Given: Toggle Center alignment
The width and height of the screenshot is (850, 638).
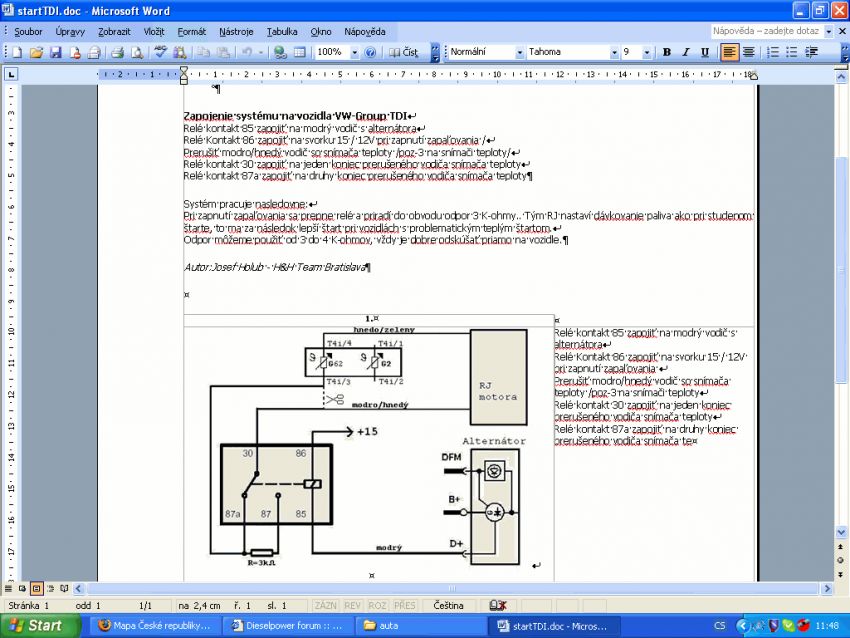Looking at the screenshot, I should click(749, 52).
